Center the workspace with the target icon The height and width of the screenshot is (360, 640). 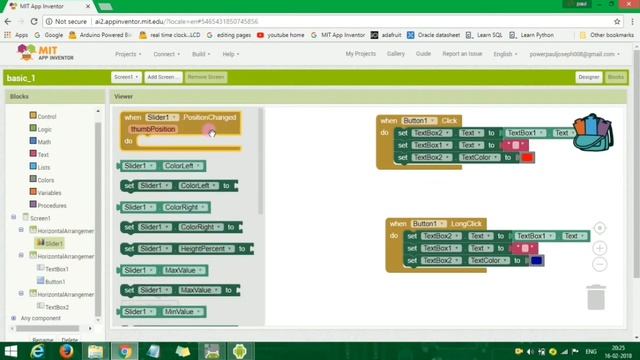tap(600, 228)
